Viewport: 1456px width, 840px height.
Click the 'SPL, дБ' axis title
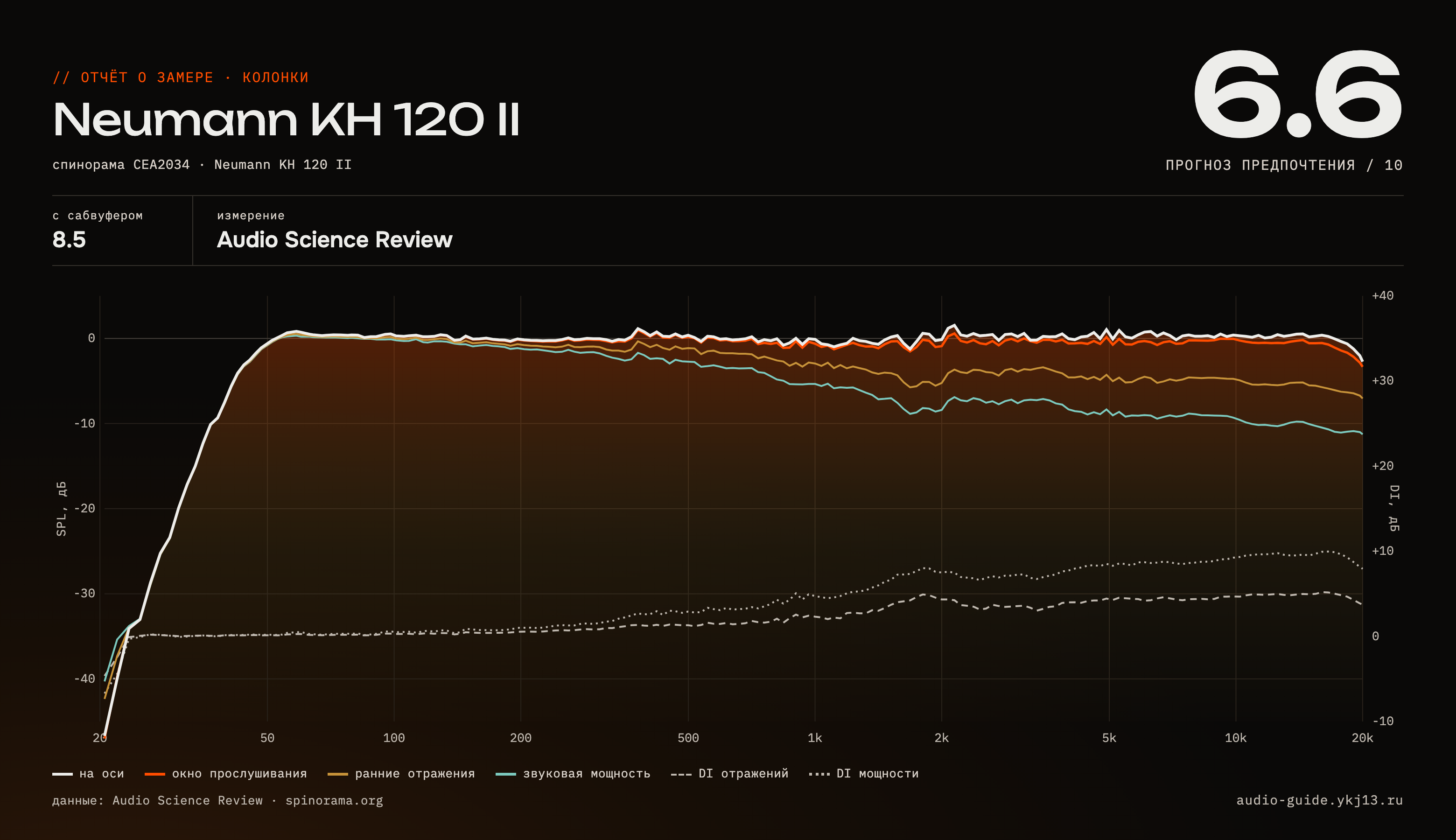tap(61, 508)
